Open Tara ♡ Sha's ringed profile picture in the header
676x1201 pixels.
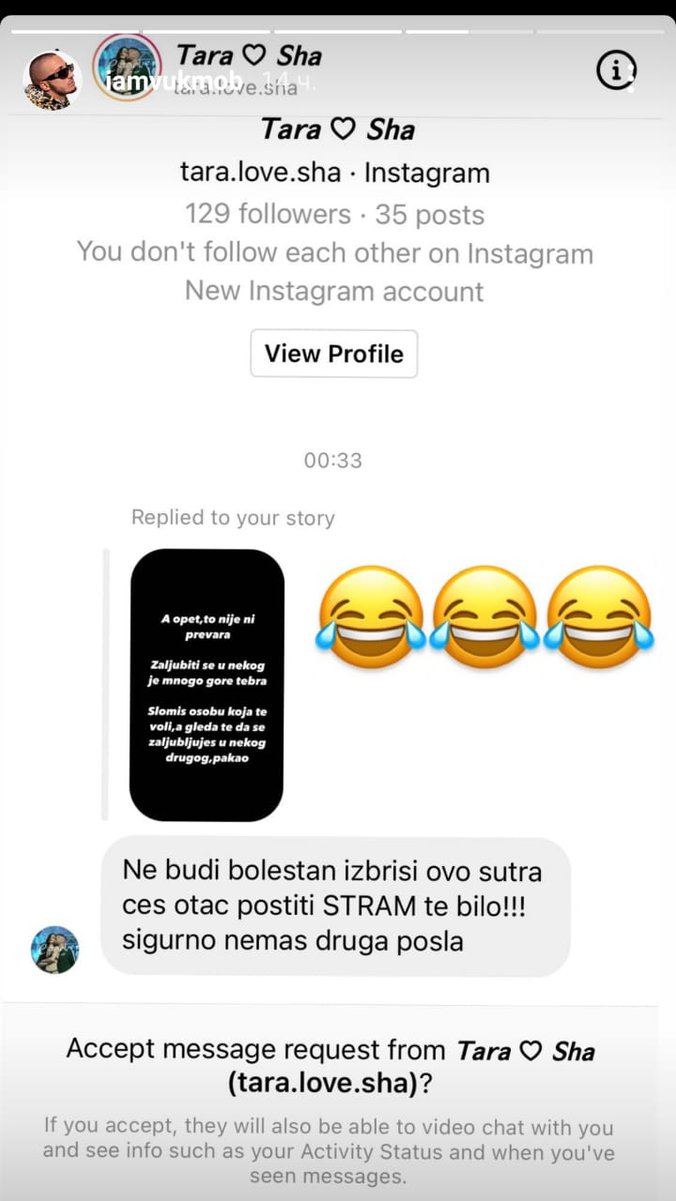pyautogui.click(x=127, y=67)
